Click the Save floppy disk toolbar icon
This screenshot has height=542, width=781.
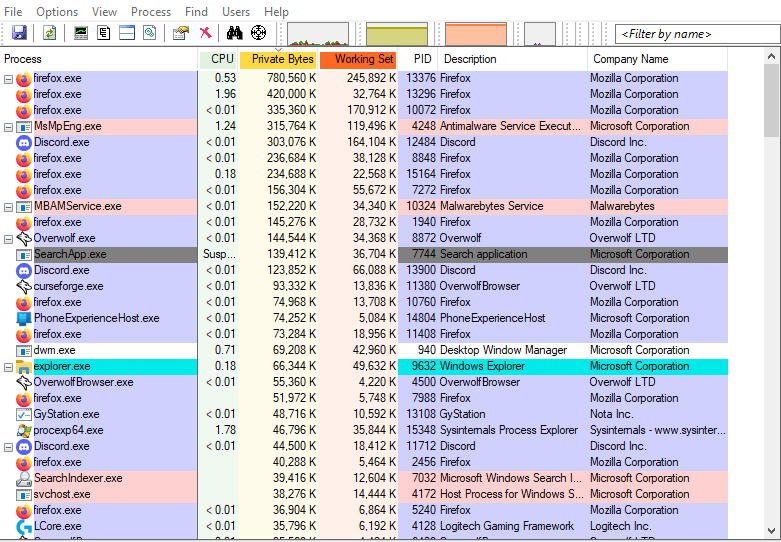[x=19, y=33]
